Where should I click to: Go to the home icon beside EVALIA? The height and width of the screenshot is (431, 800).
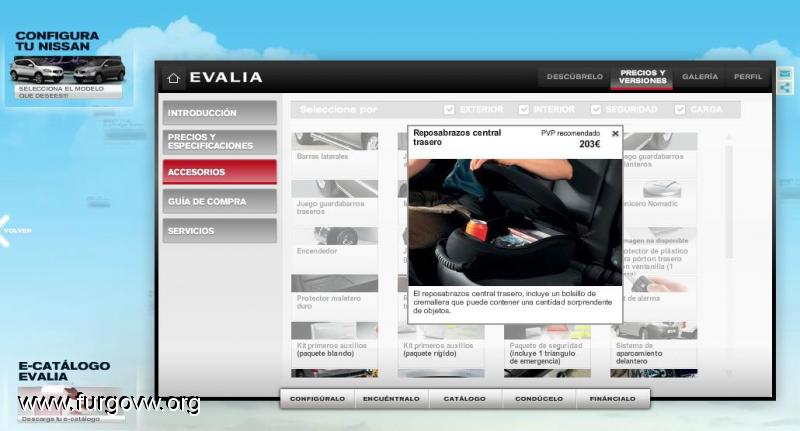[173, 78]
